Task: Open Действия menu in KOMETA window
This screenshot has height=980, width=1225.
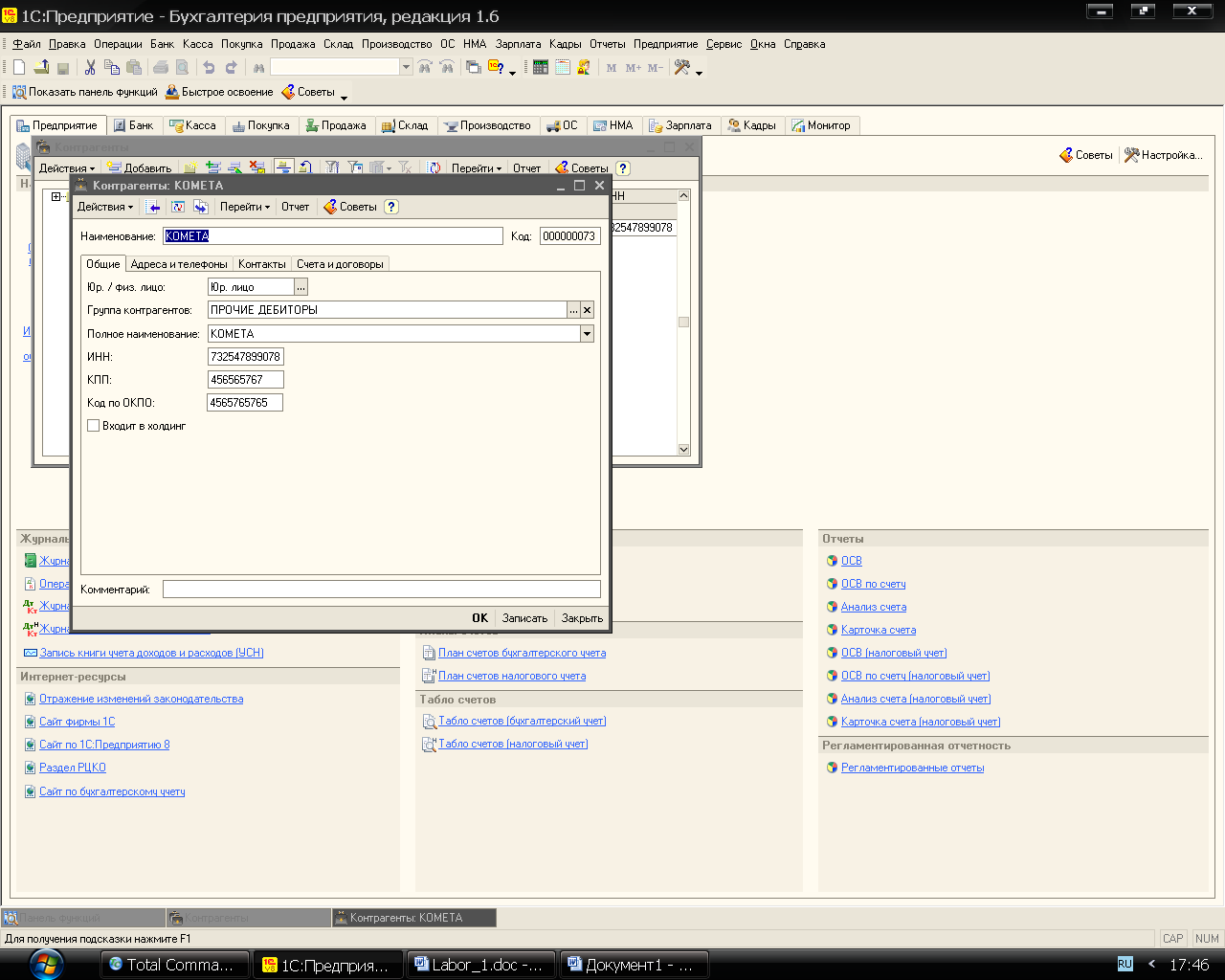Action: (105, 207)
